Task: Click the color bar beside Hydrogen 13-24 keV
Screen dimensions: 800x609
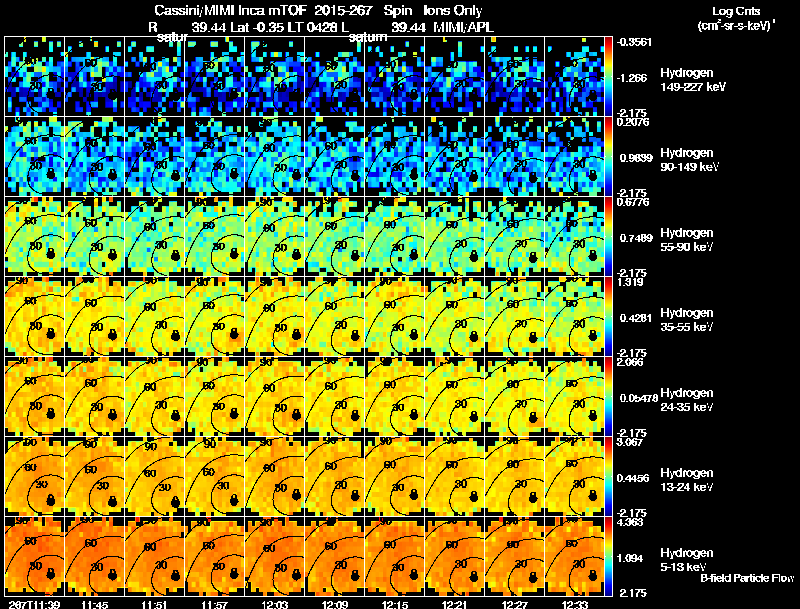Action: pos(609,477)
